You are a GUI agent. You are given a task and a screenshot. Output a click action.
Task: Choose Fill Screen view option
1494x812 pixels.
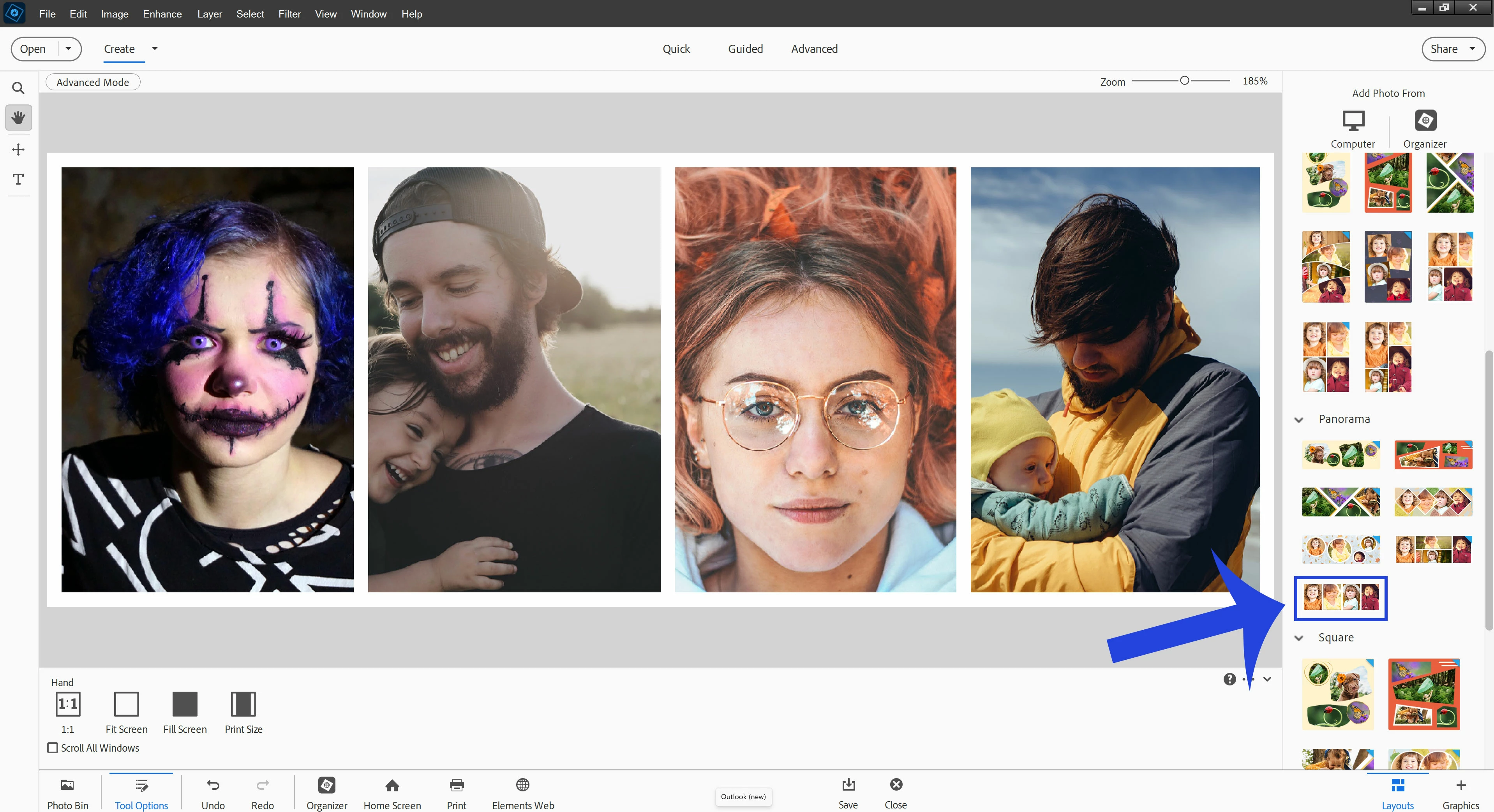pos(185,712)
